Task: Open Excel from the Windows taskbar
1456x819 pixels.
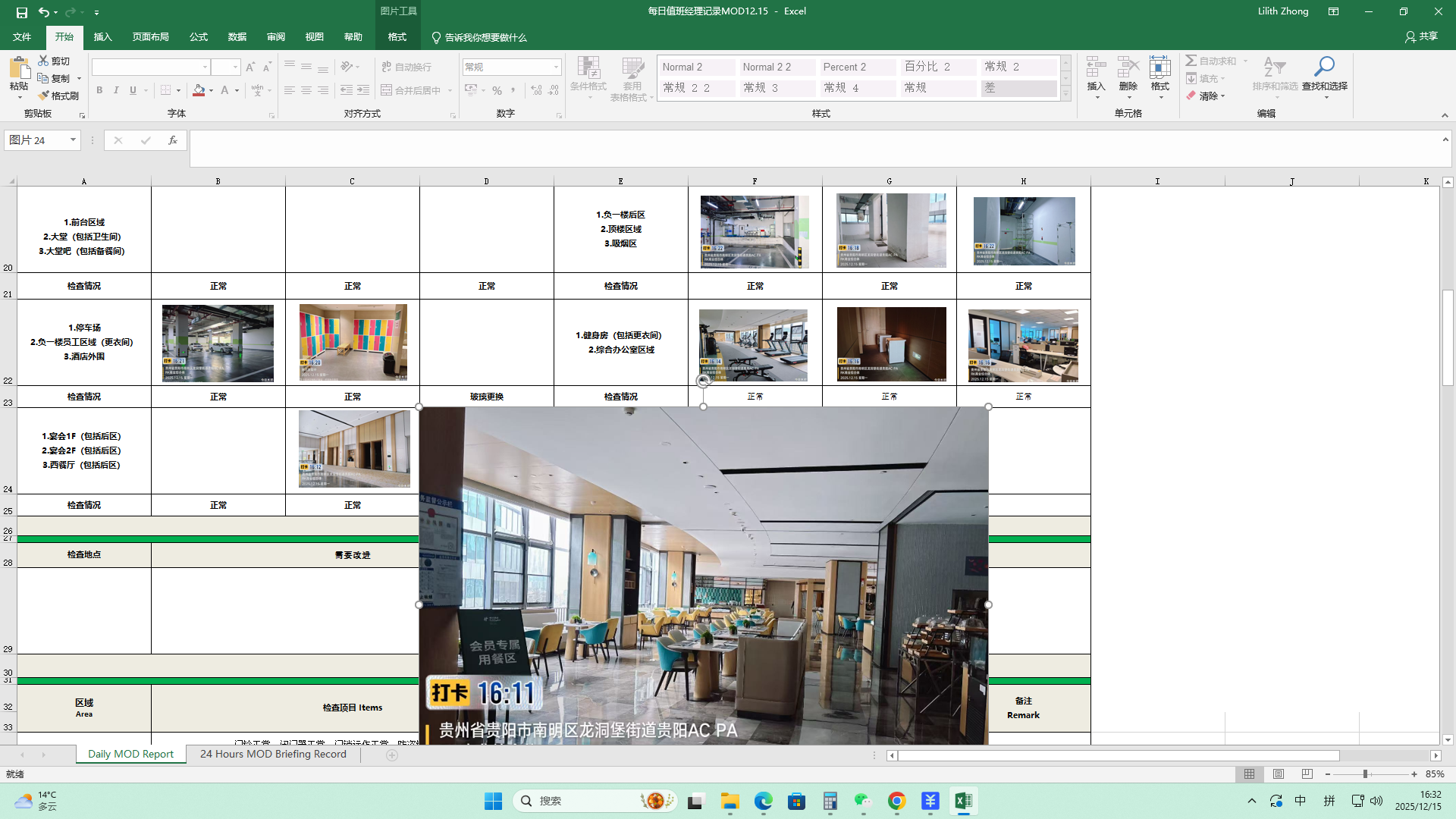Action: (x=963, y=801)
